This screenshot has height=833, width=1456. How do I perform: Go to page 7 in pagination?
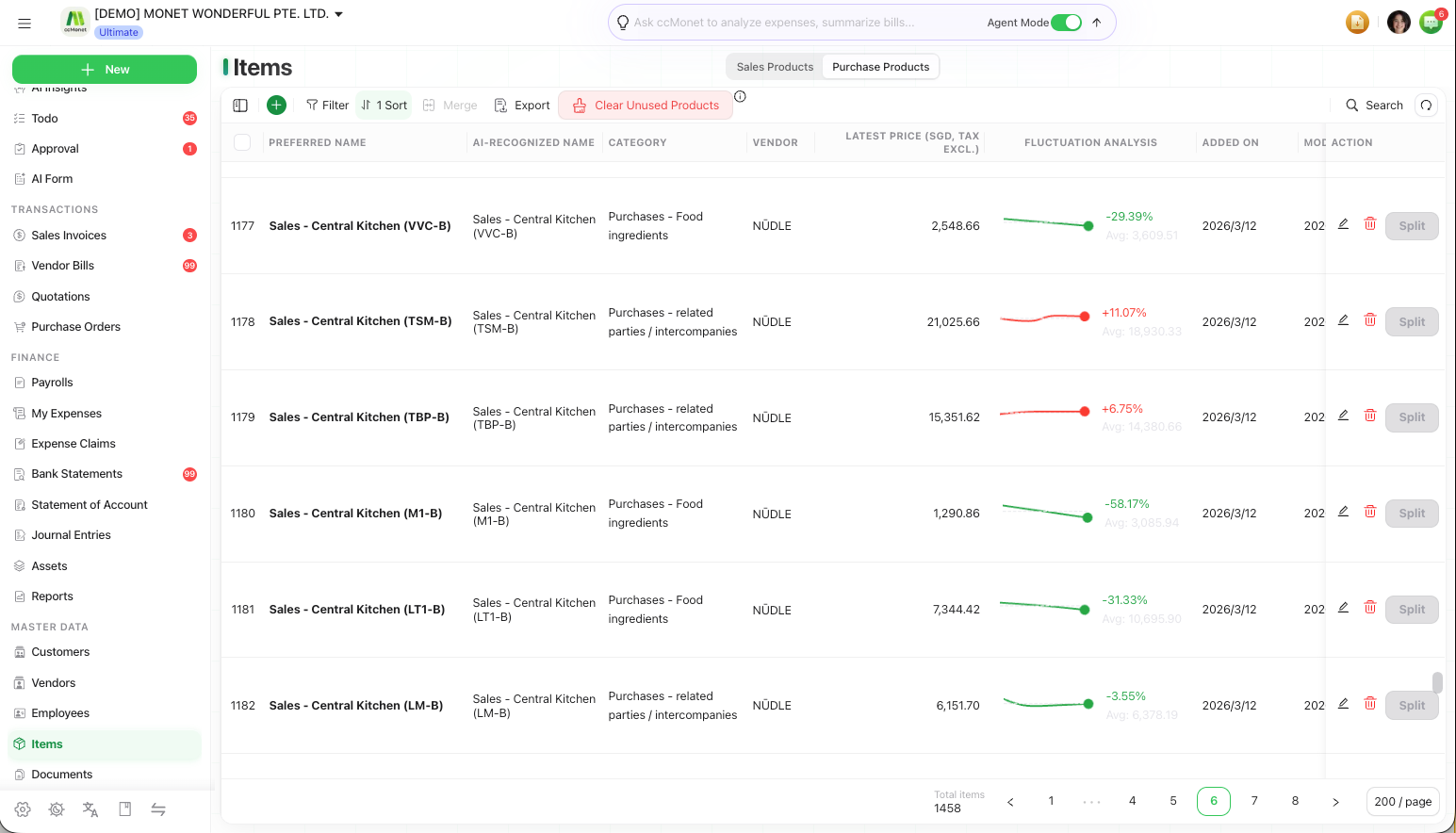(x=1254, y=802)
